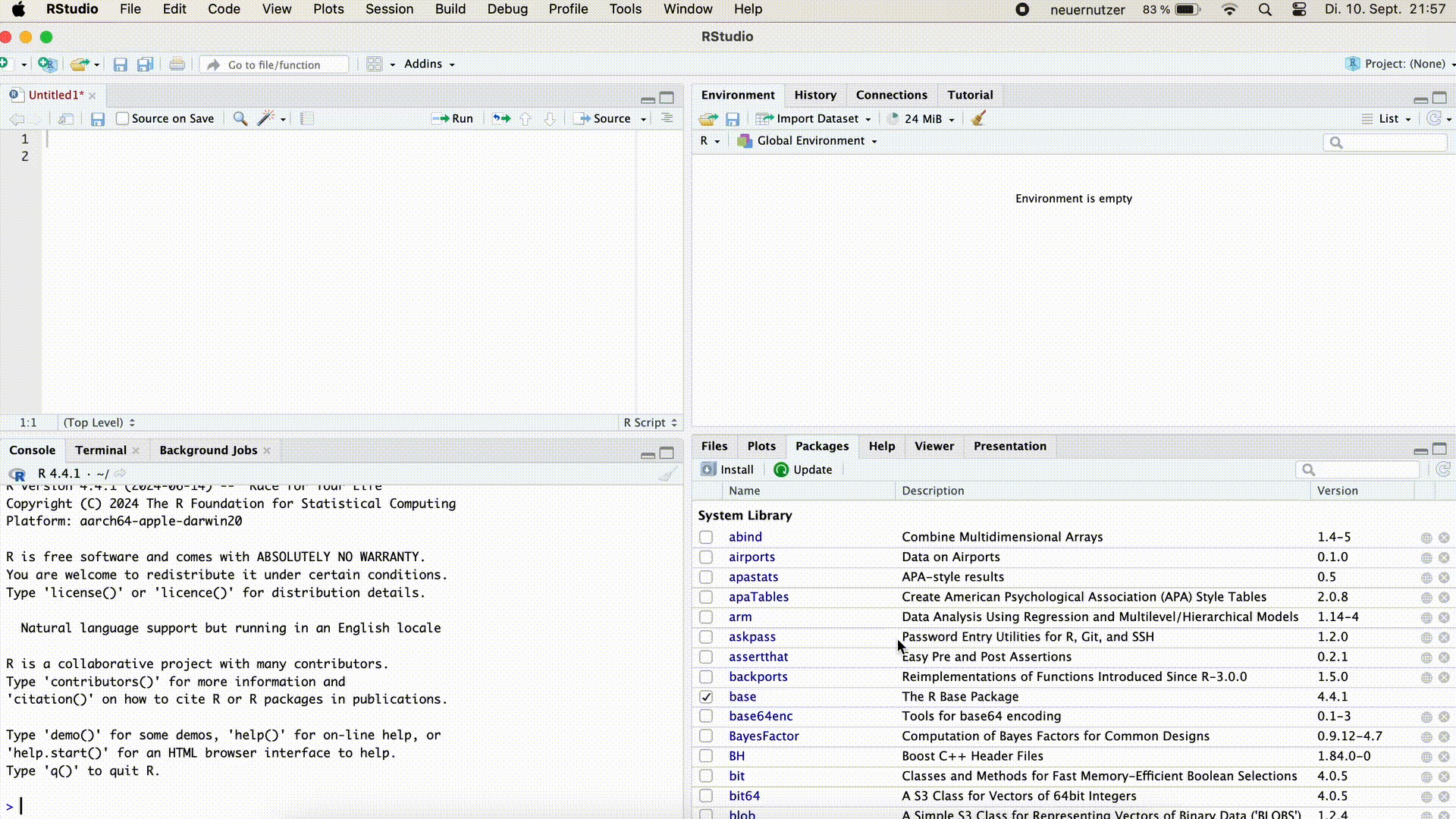
Task: Click the print icon in main toolbar
Action: (177, 64)
